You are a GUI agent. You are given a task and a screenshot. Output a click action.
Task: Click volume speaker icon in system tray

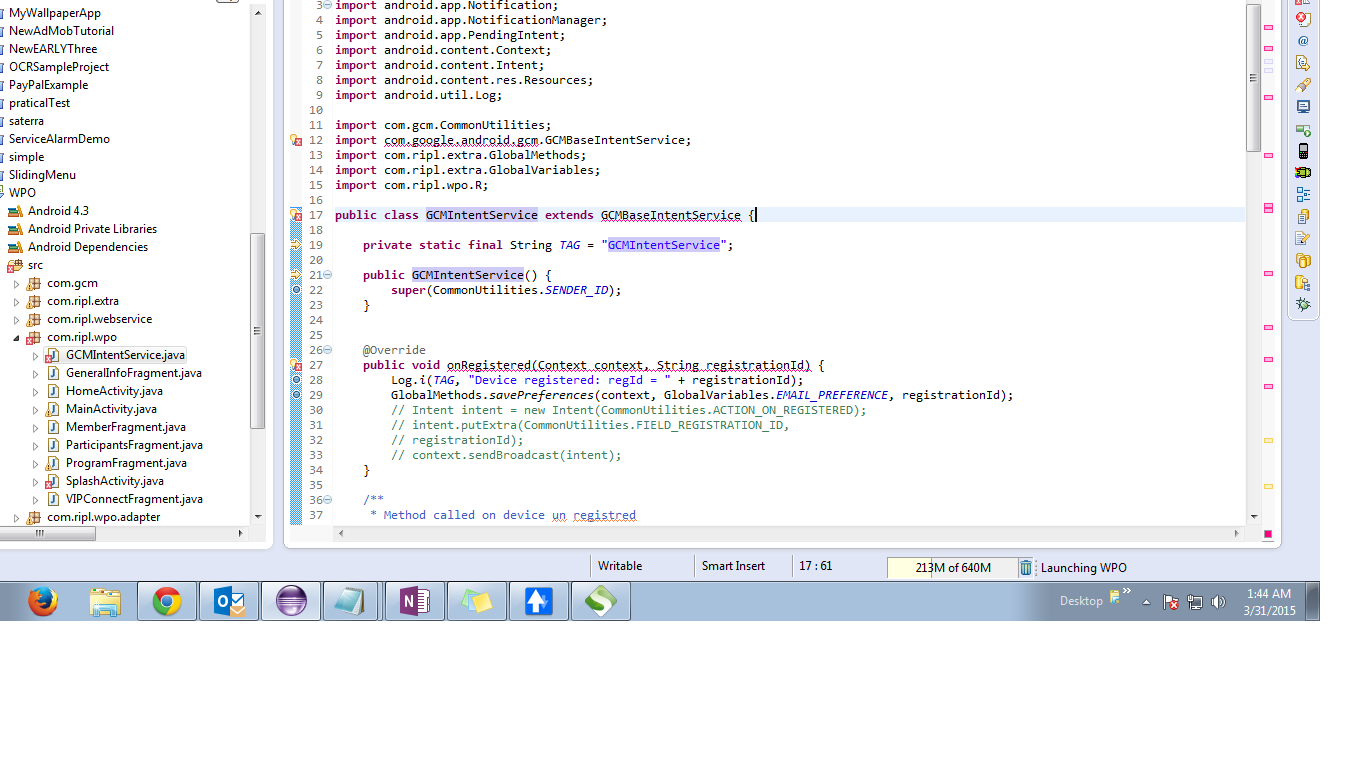[1218, 602]
